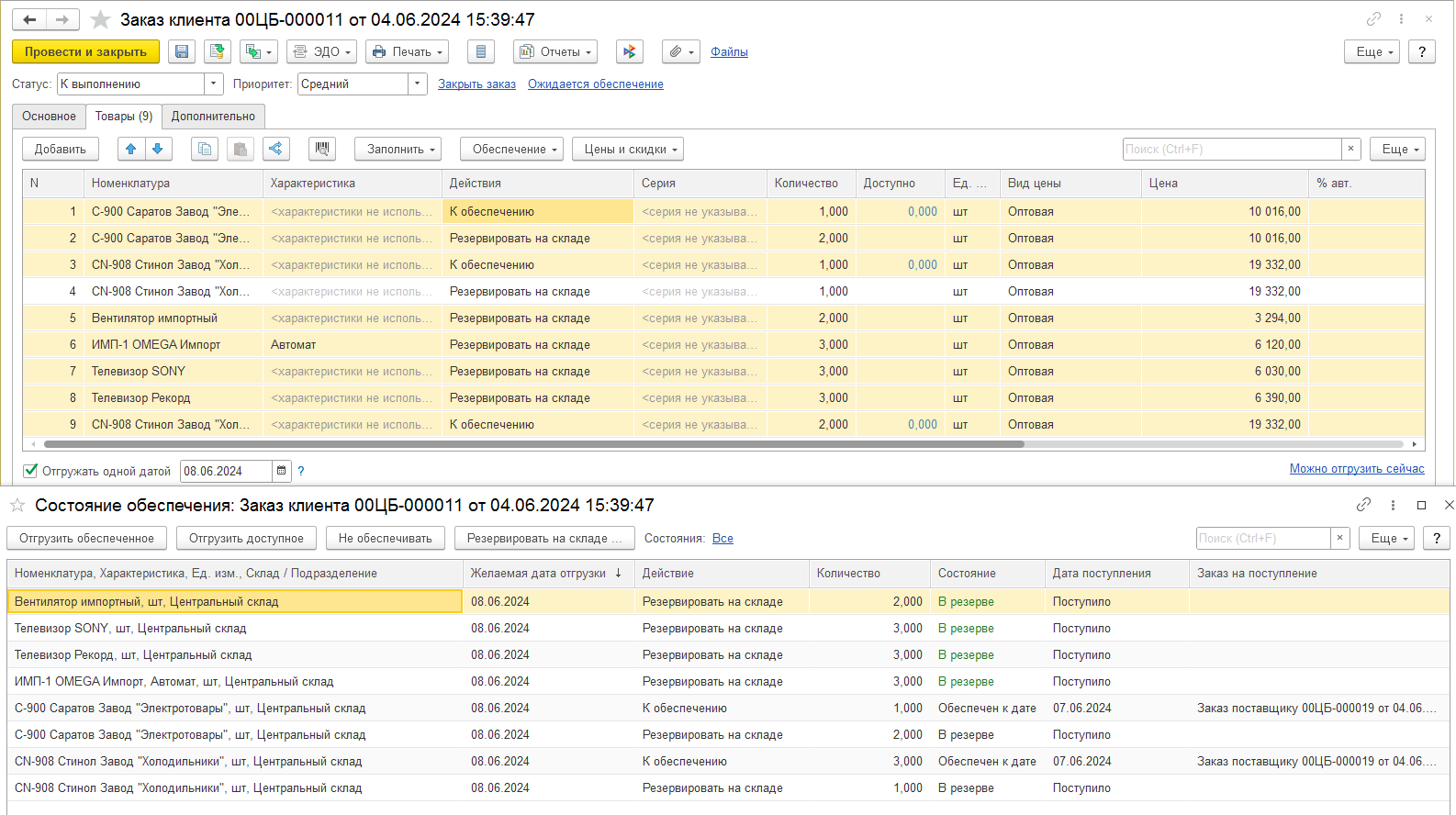Click the colored play arrow icon
The width and height of the screenshot is (1456, 815).
[x=630, y=51]
